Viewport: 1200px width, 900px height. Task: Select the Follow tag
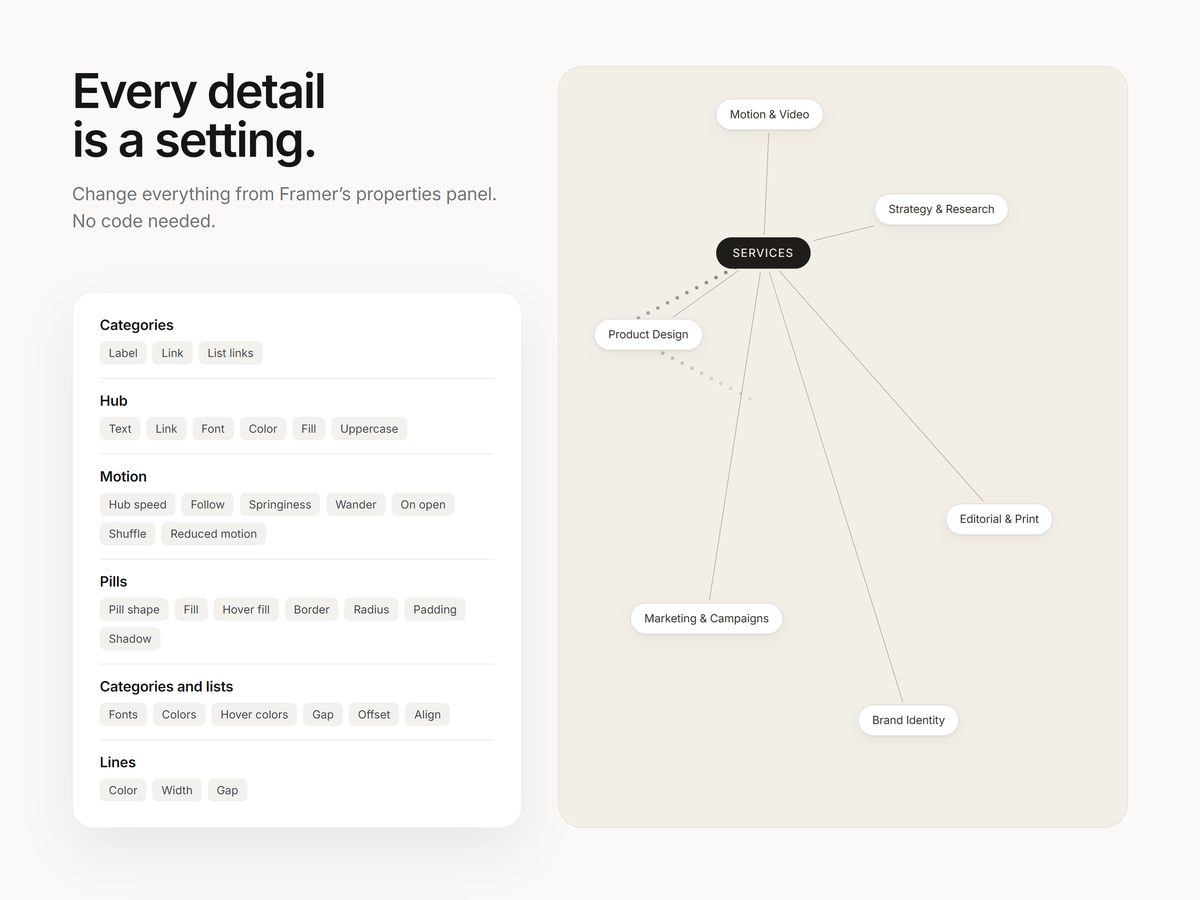[208, 505]
